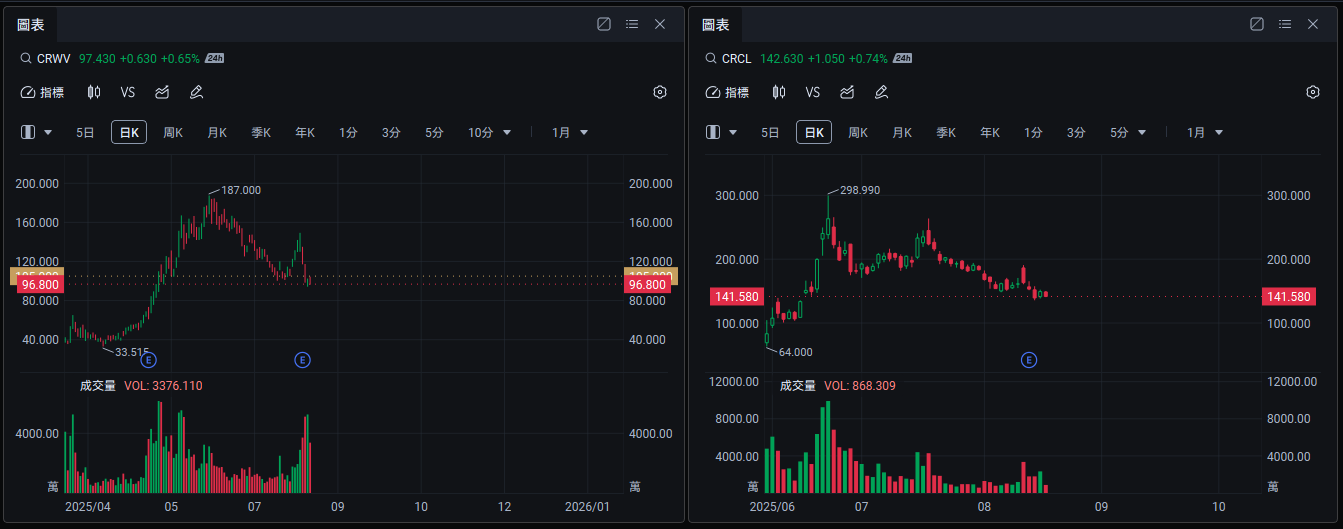Click the area chart icon in CRCL panel

(847, 92)
